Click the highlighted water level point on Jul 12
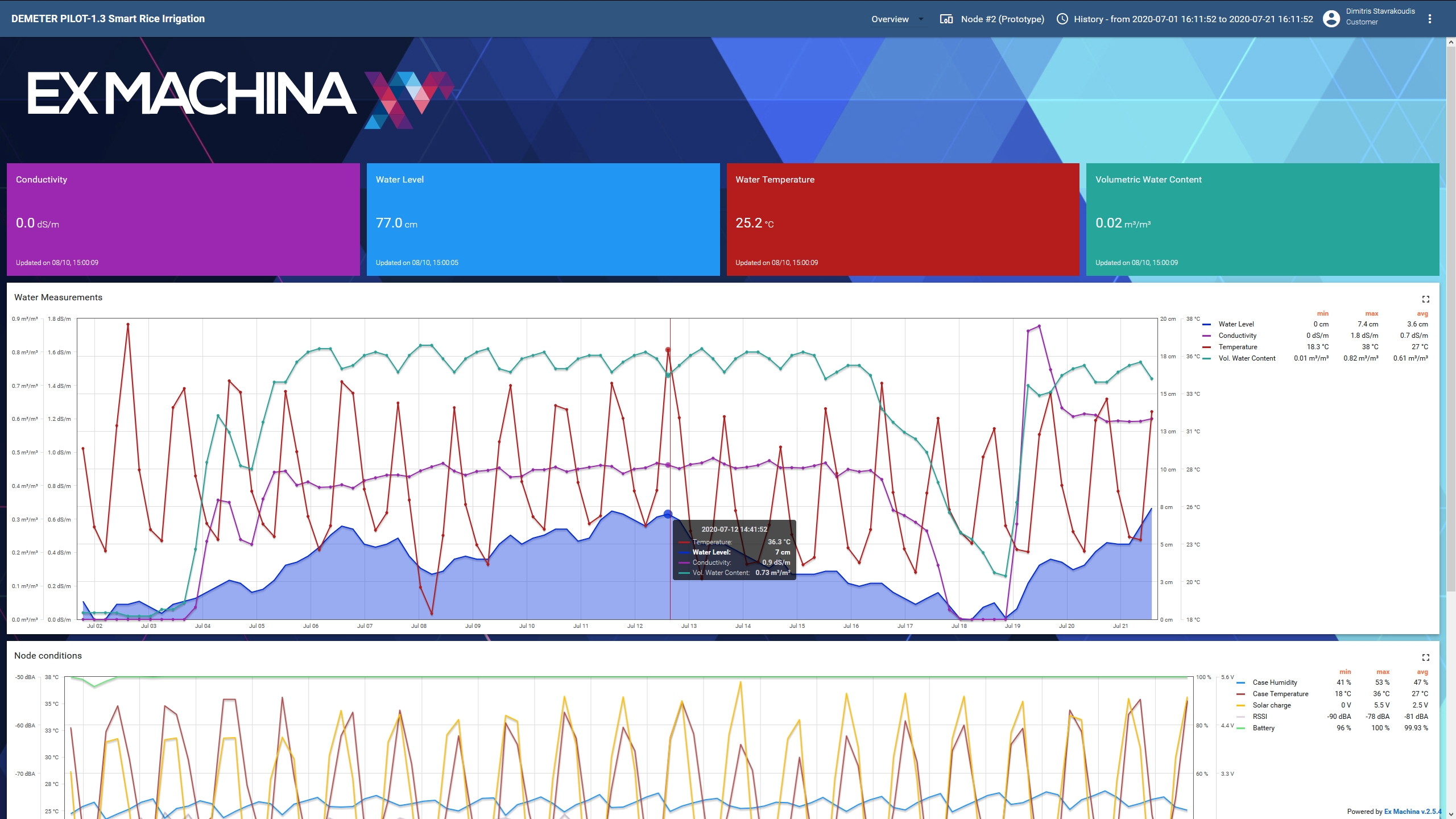The height and width of the screenshot is (819, 1456). [668, 514]
